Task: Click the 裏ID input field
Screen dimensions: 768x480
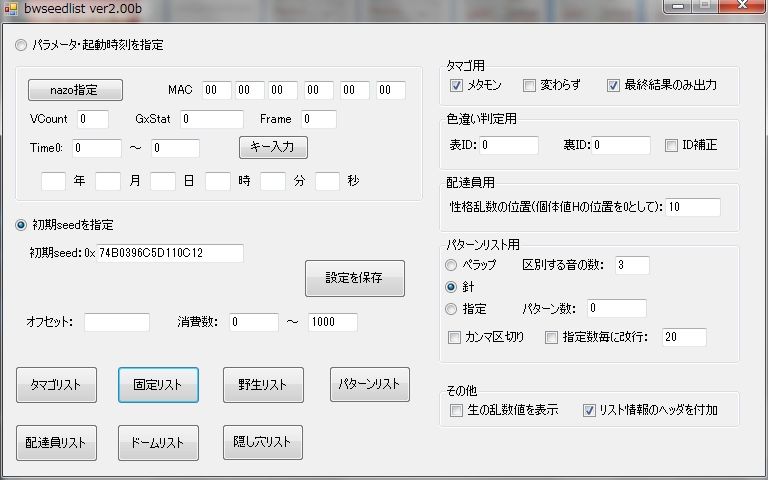Action: pyautogui.click(x=621, y=145)
